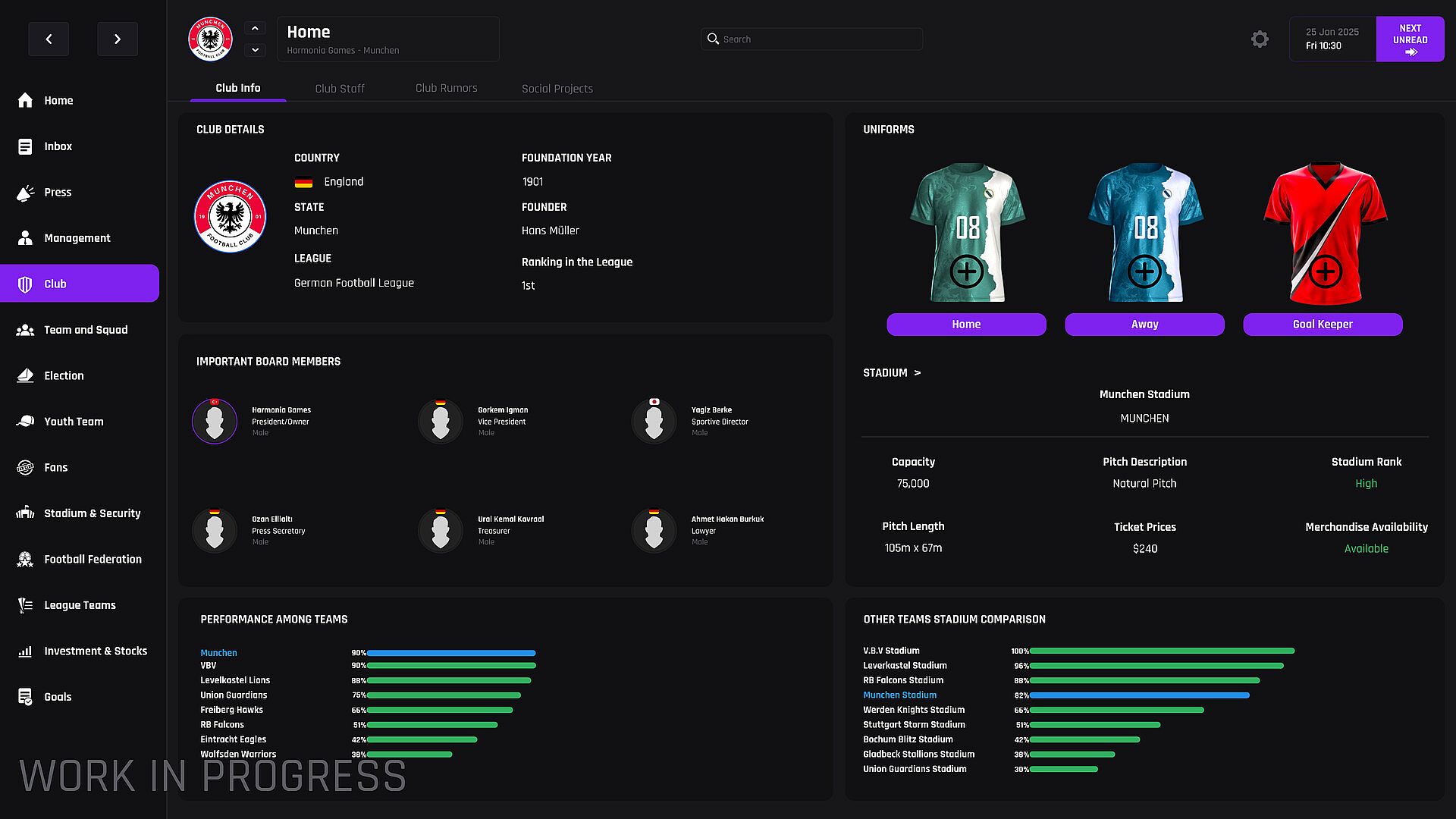1456x819 pixels.
Task: Go back with left chevron button
Action: (x=49, y=39)
